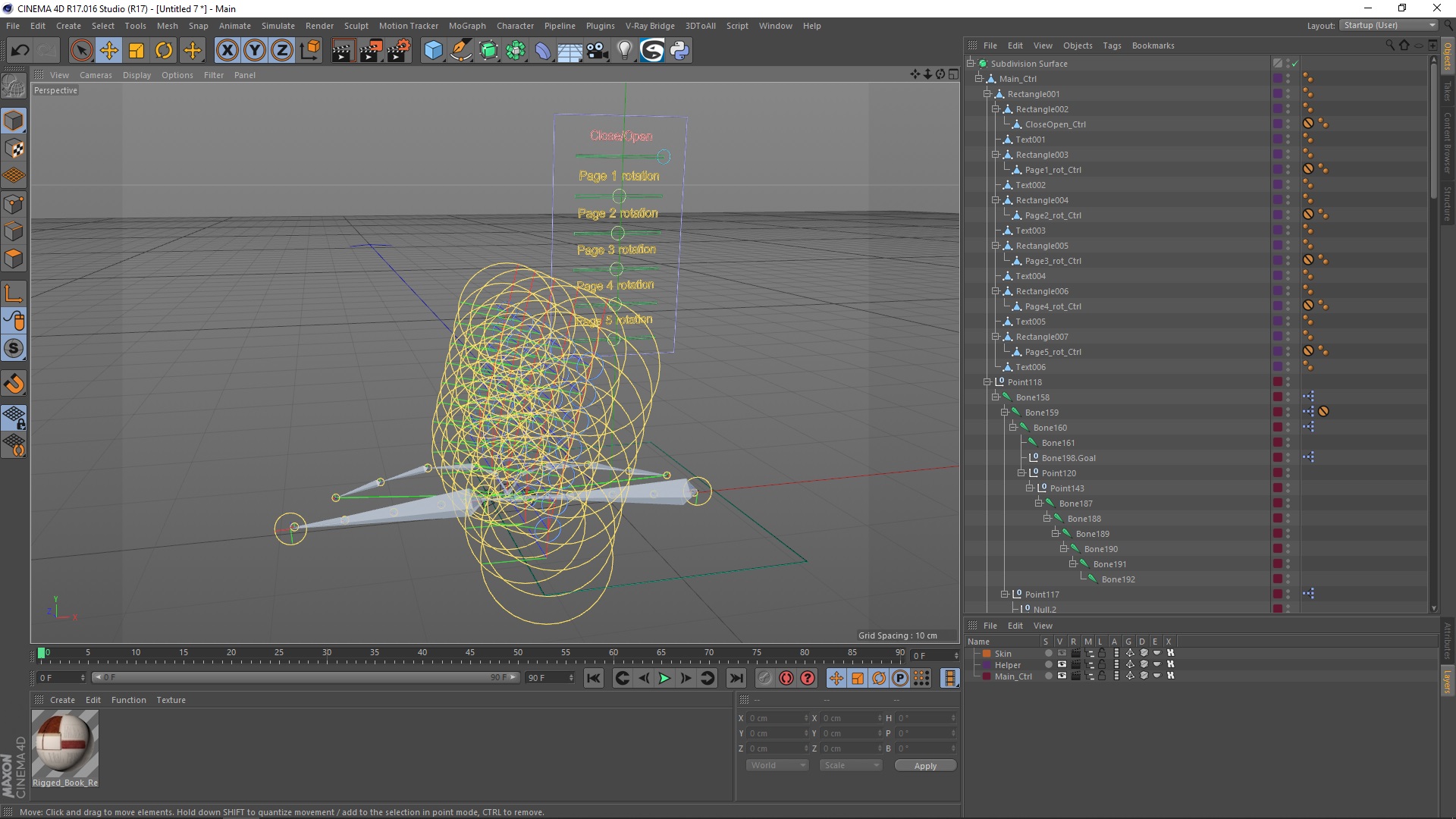Add a camera object
The height and width of the screenshot is (819, 1456).
pyautogui.click(x=598, y=51)
